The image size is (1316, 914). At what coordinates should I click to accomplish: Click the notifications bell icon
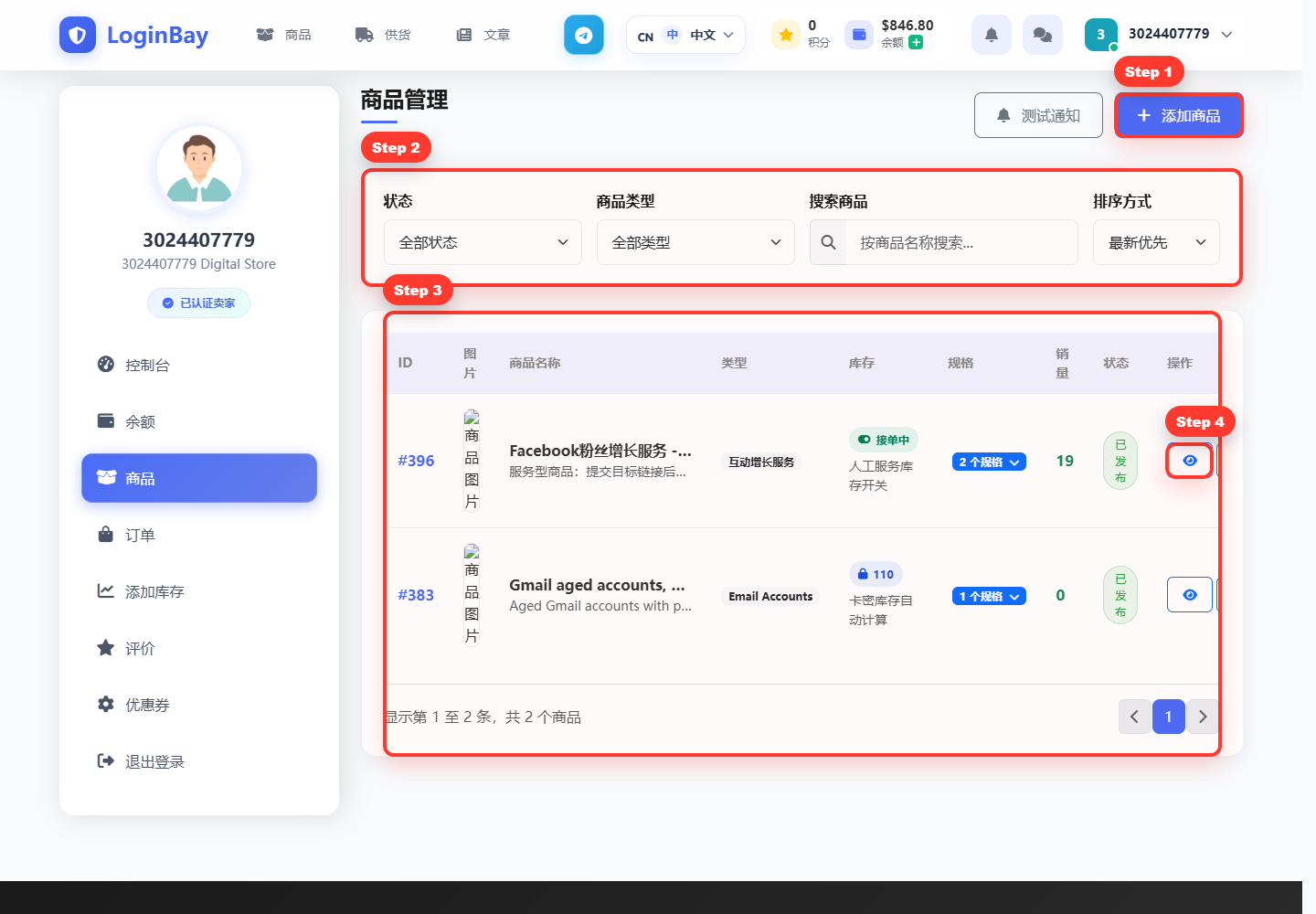992,35
